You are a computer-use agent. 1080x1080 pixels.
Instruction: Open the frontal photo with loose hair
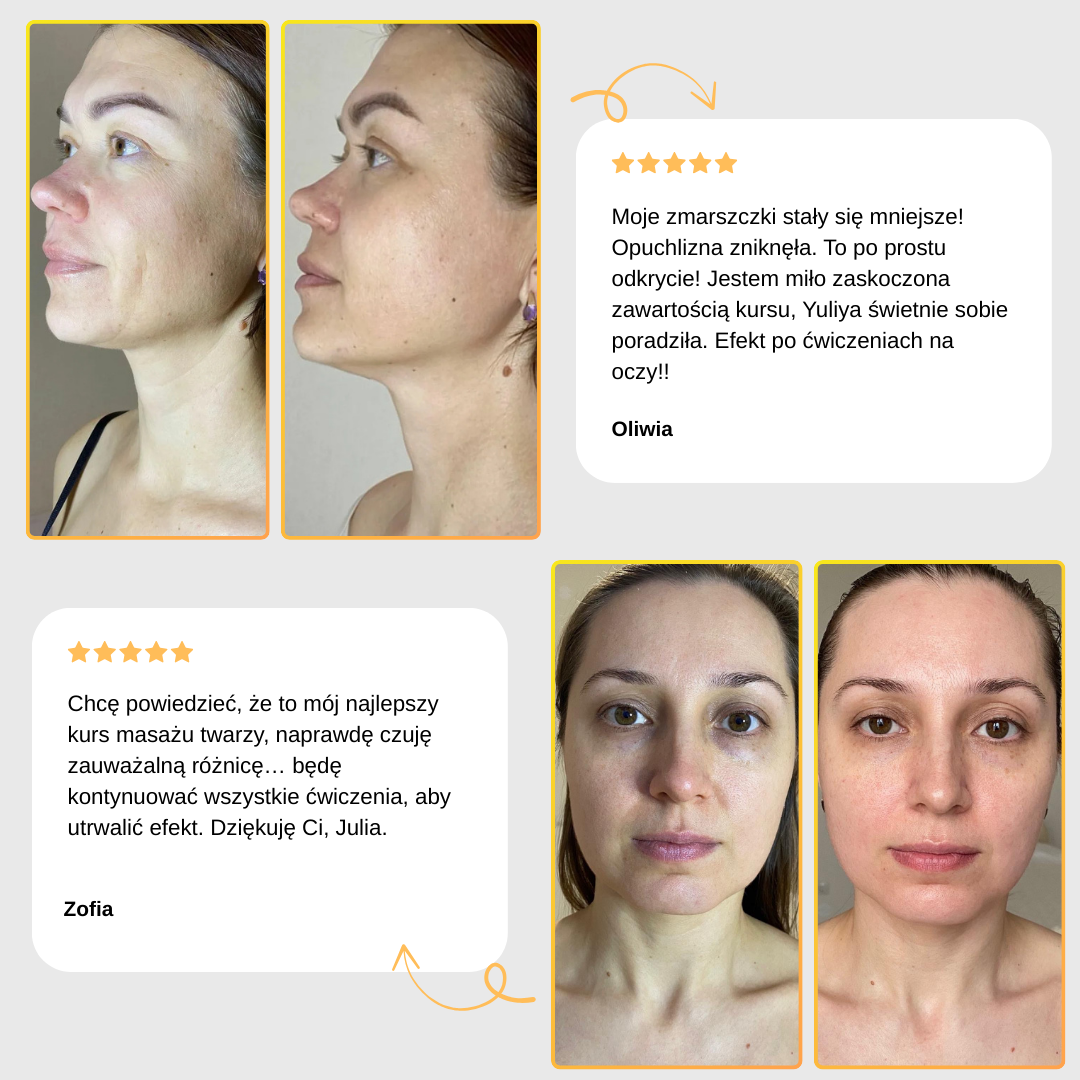[x=676, y=815]
